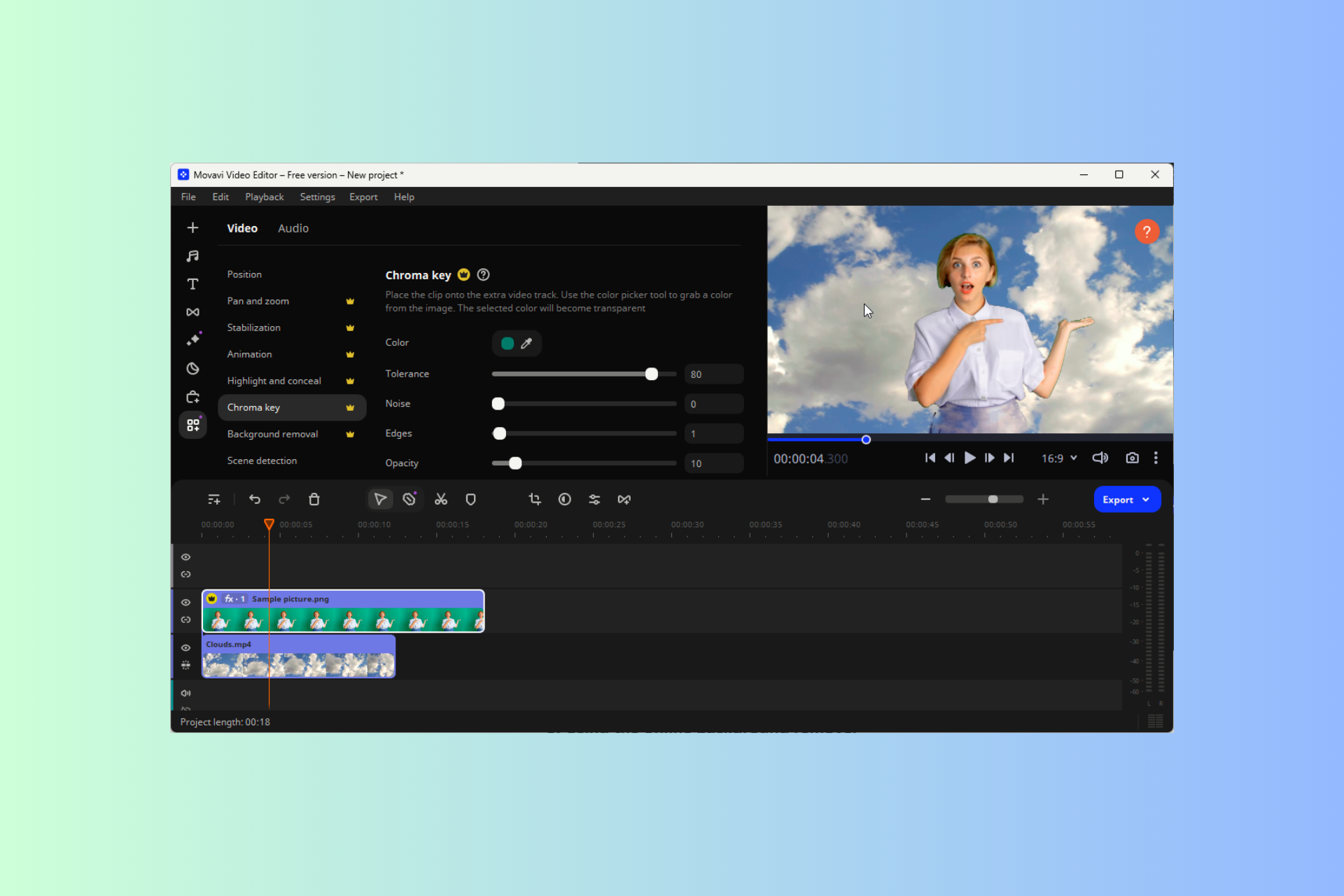
Task: Open the Transitions panel icon
Action: click(x=192, y=312)
